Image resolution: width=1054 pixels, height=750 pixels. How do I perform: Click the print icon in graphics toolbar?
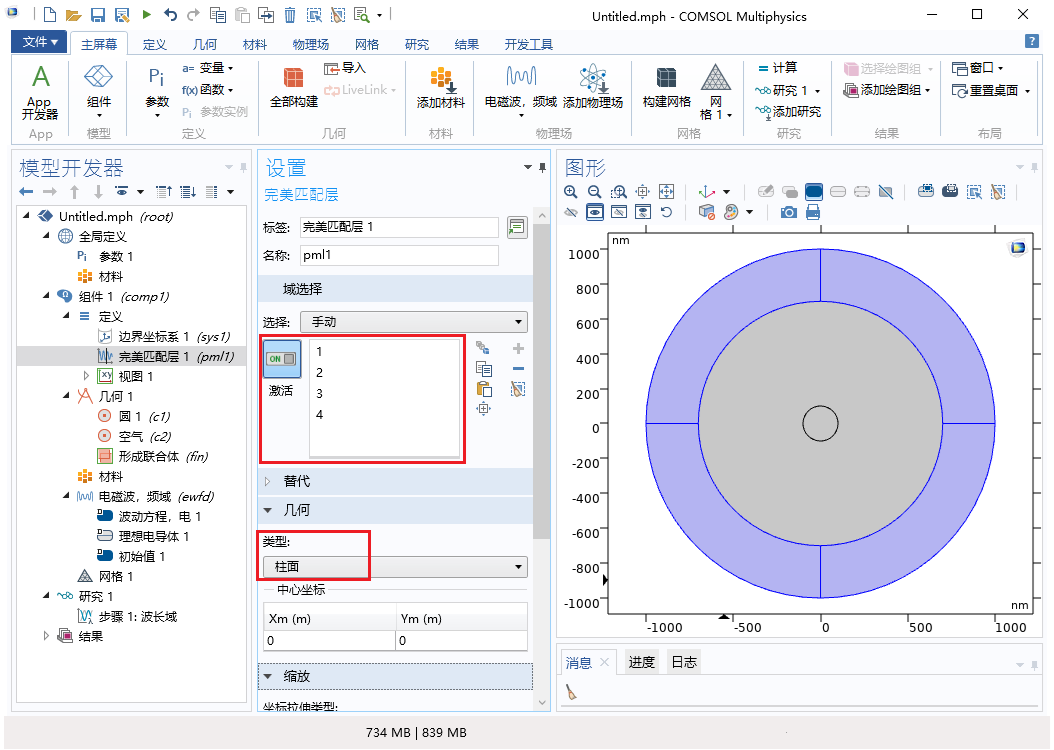[813, 212]
